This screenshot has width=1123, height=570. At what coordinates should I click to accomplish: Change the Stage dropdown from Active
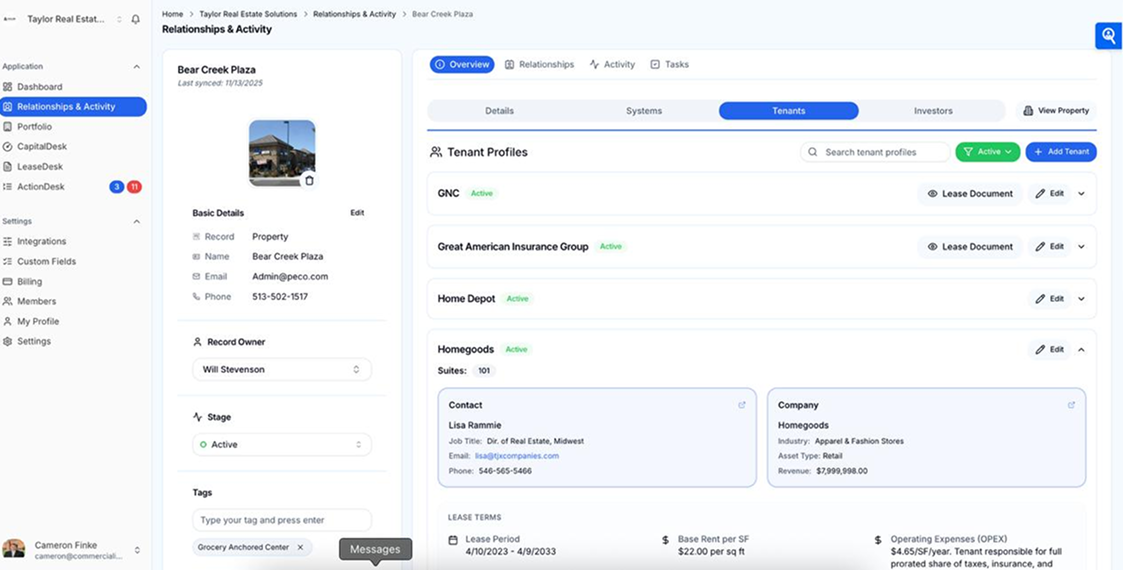[x=281, y=445]
